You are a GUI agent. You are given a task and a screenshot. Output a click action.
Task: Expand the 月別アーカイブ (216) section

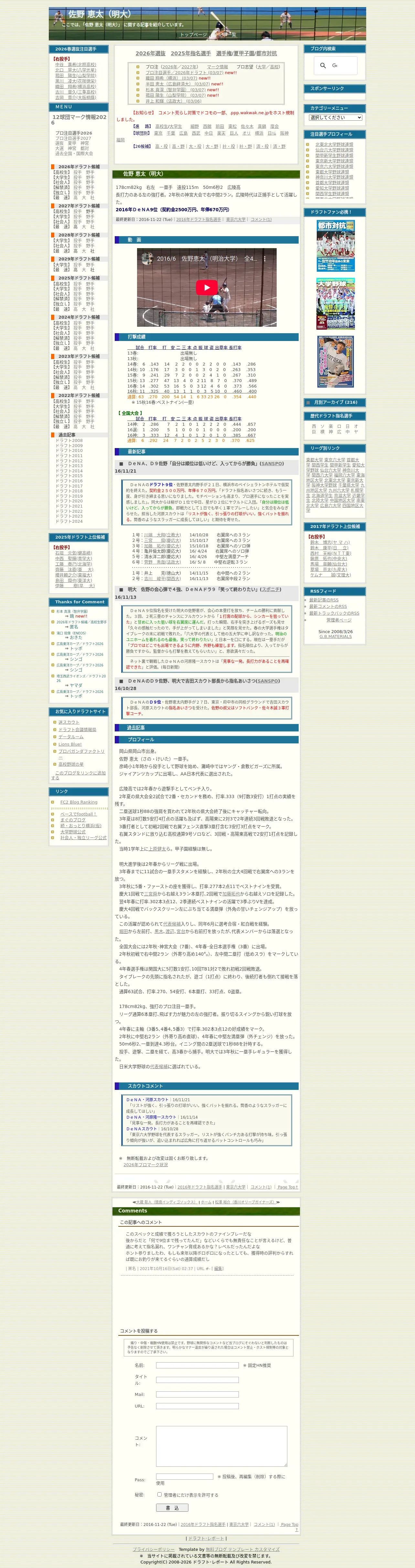click(x=335, y=402)
